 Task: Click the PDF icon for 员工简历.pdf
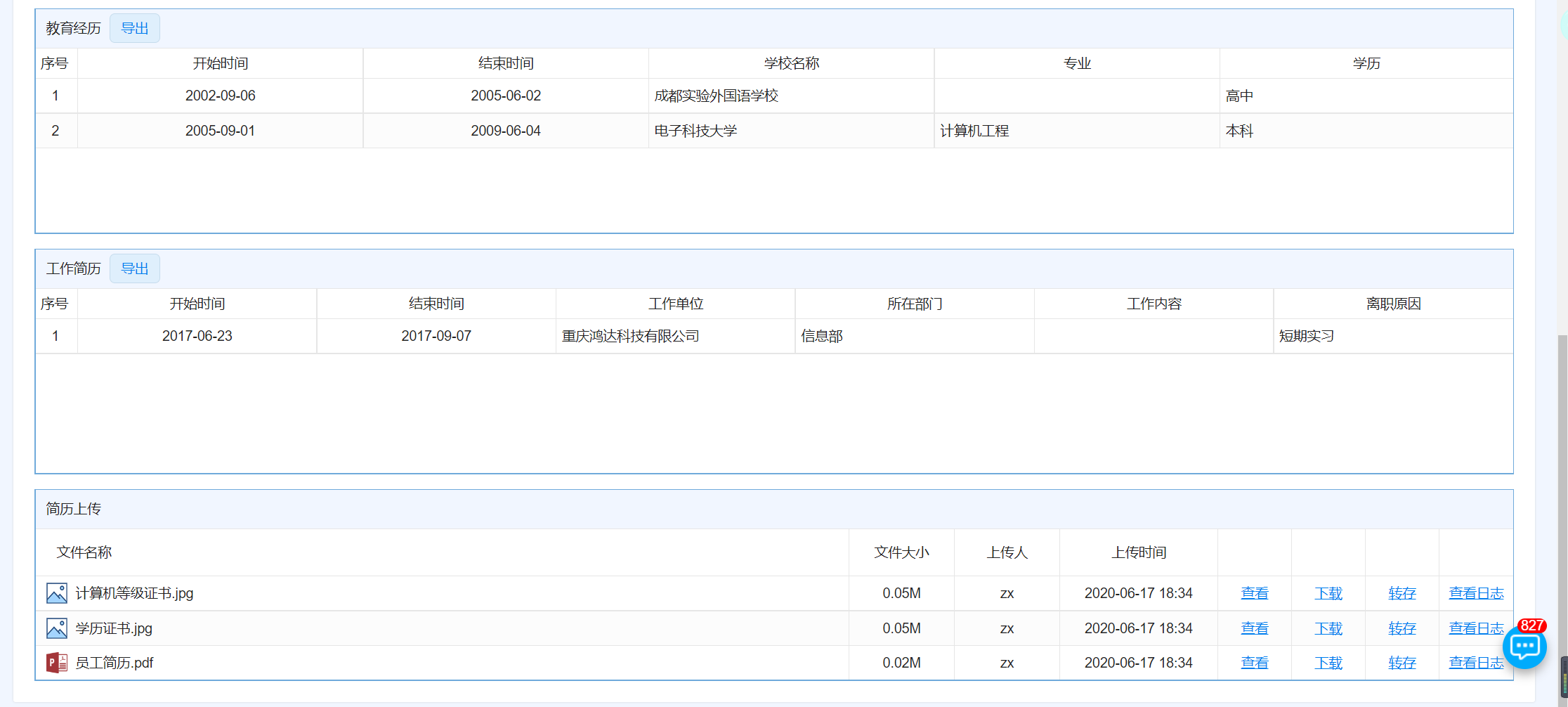click(56, 663)
